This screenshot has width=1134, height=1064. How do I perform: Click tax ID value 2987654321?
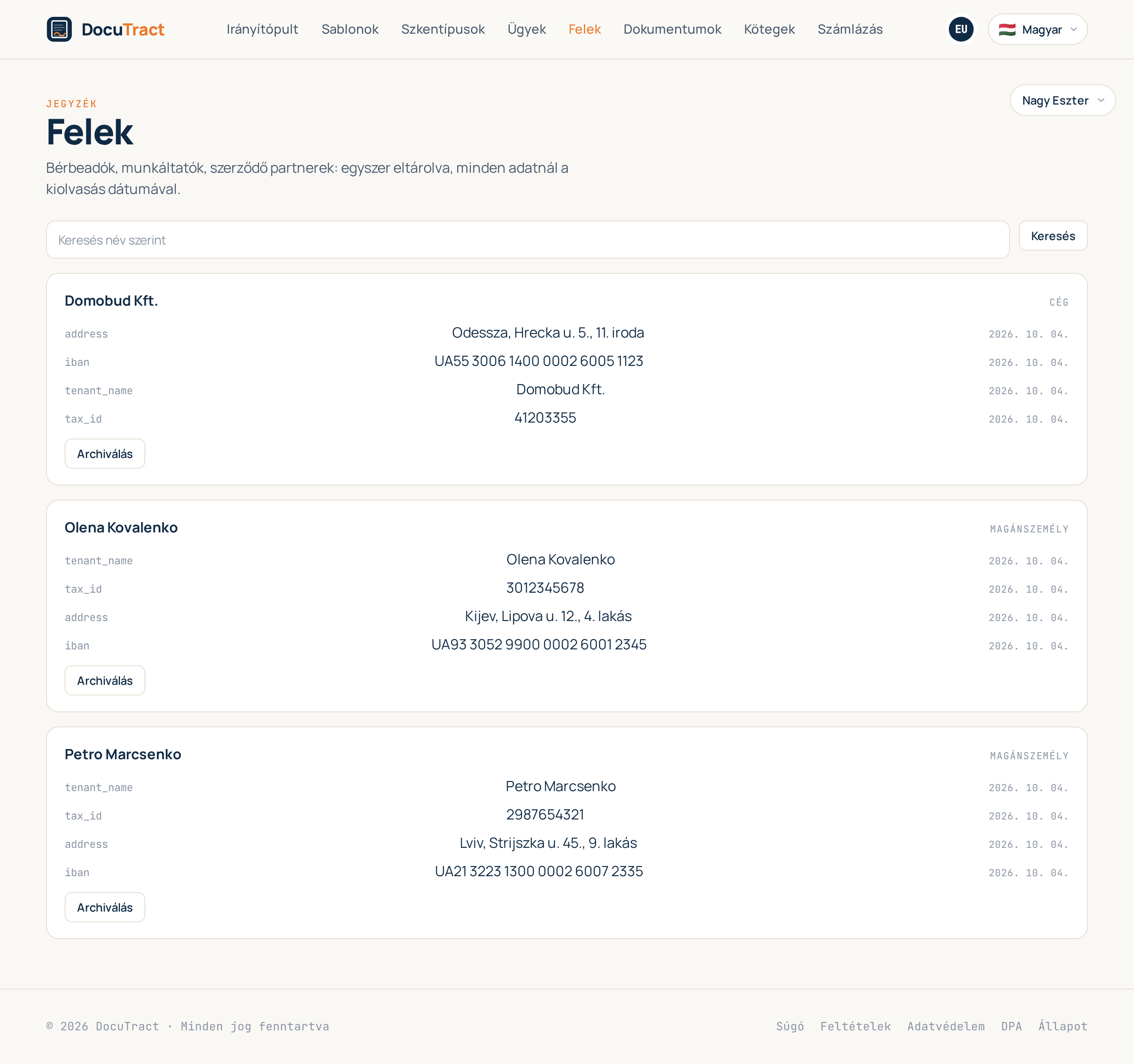(x=545, y=815)
